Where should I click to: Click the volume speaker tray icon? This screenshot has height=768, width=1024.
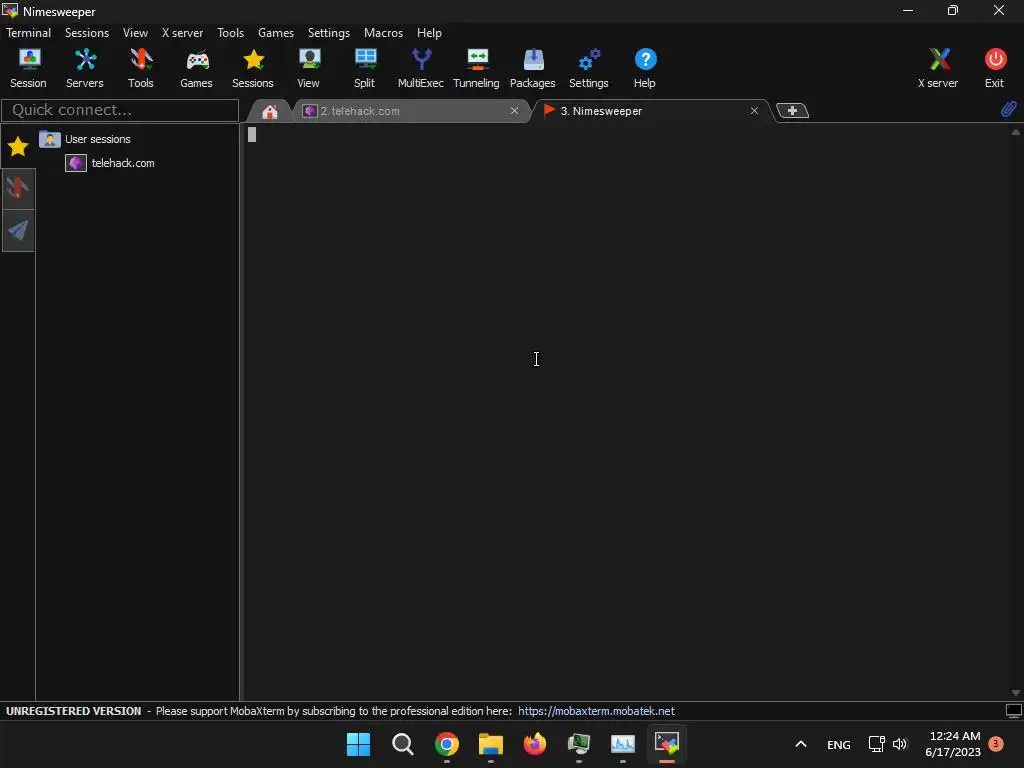900,744
